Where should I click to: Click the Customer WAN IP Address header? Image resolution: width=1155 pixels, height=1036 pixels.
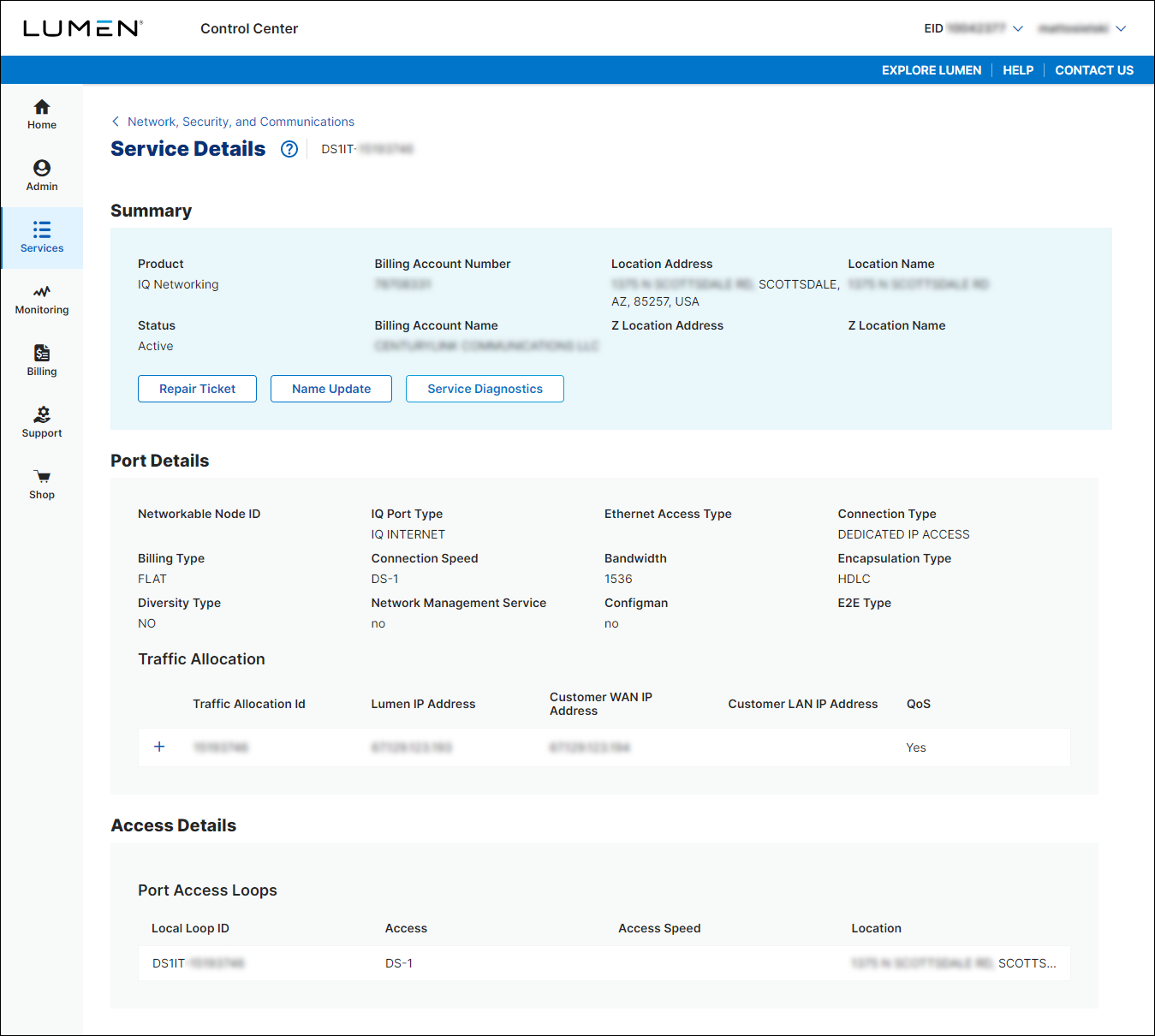pyautogui.click(x=601, y=704)
